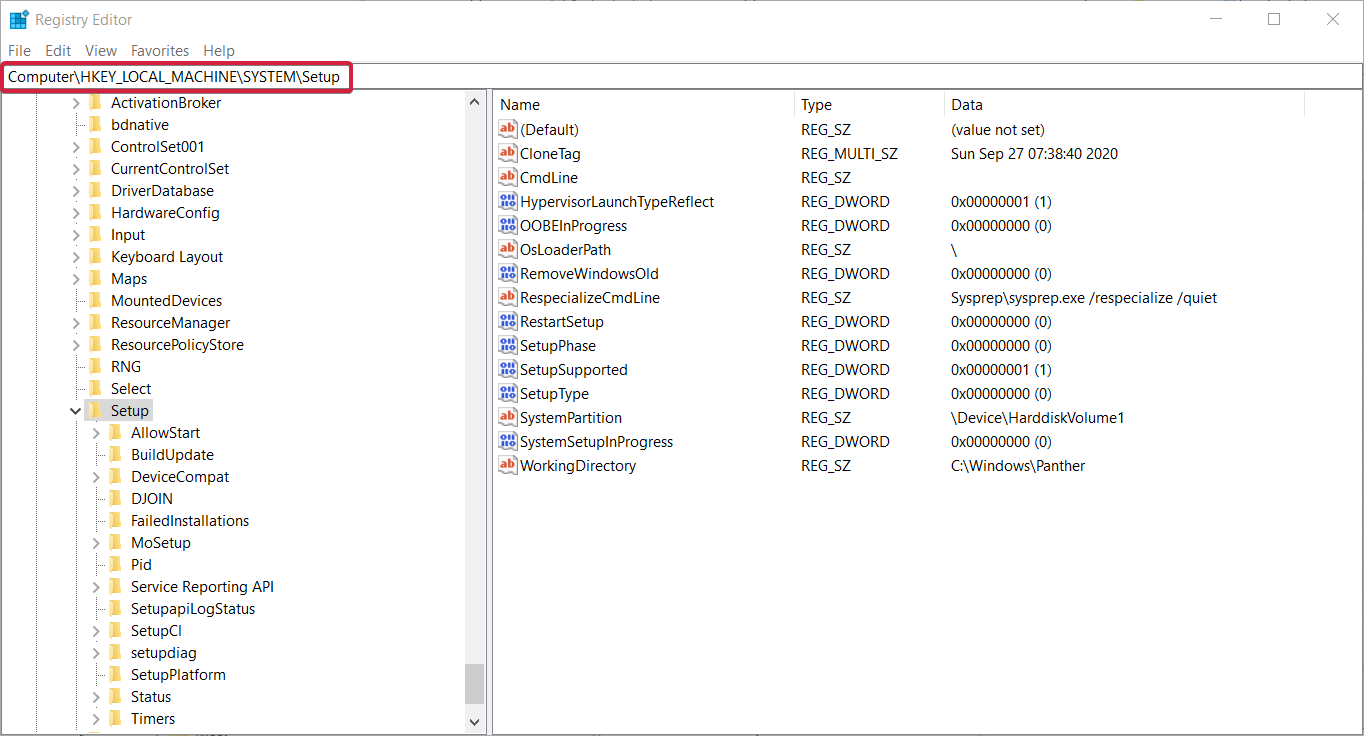Select the ResourcePolicyStore key
1364x736 pixels.
coord(177,345)
